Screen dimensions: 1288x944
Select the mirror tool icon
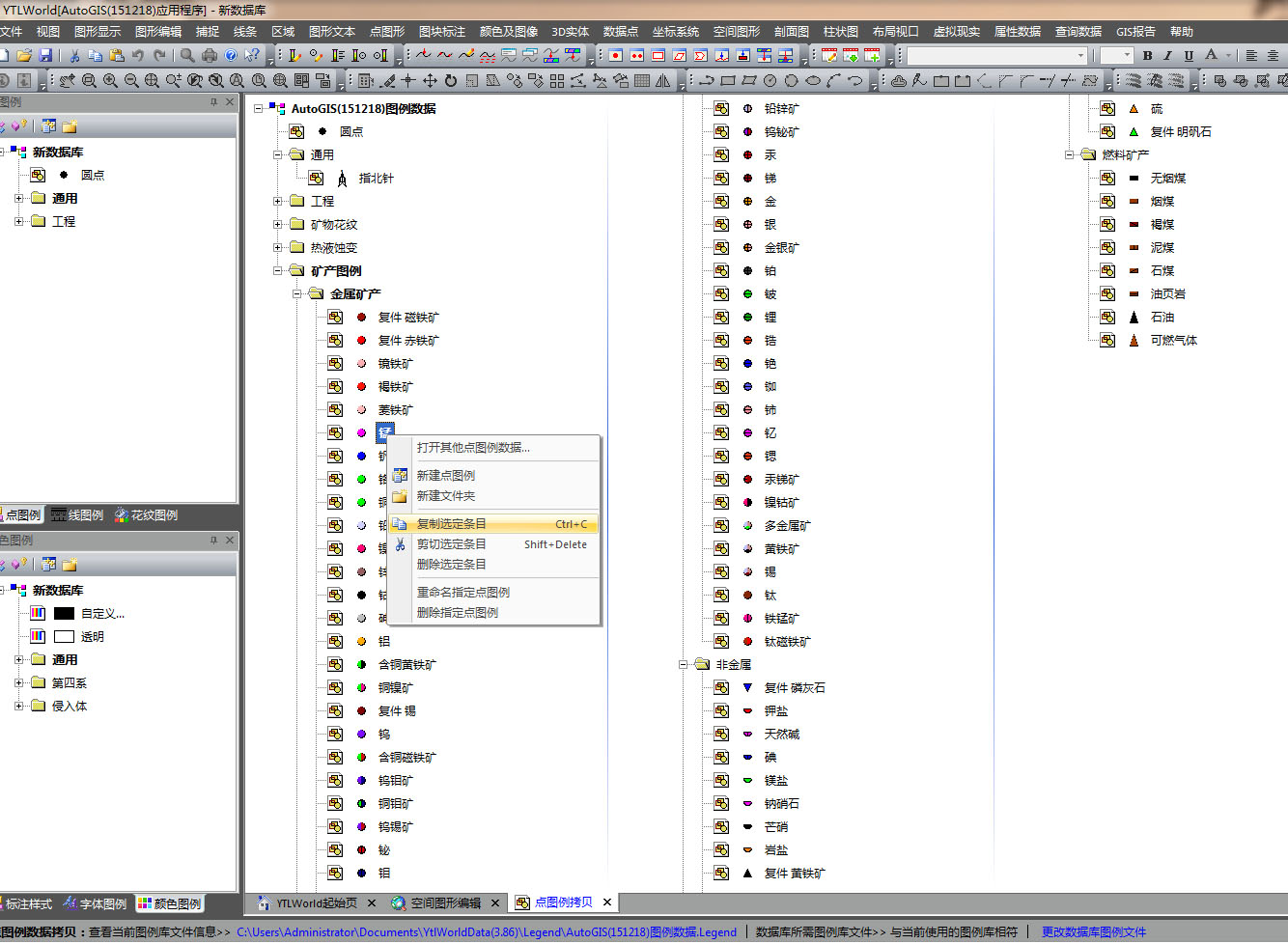662,80
